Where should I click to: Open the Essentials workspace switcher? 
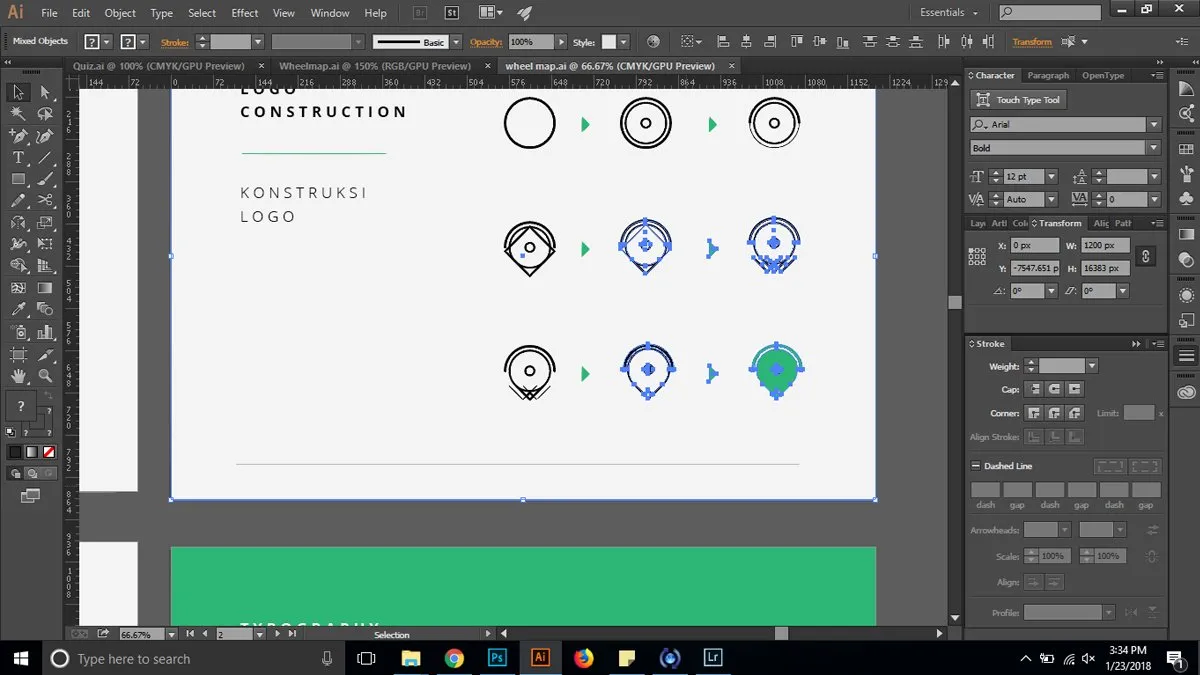click(948, 13)
